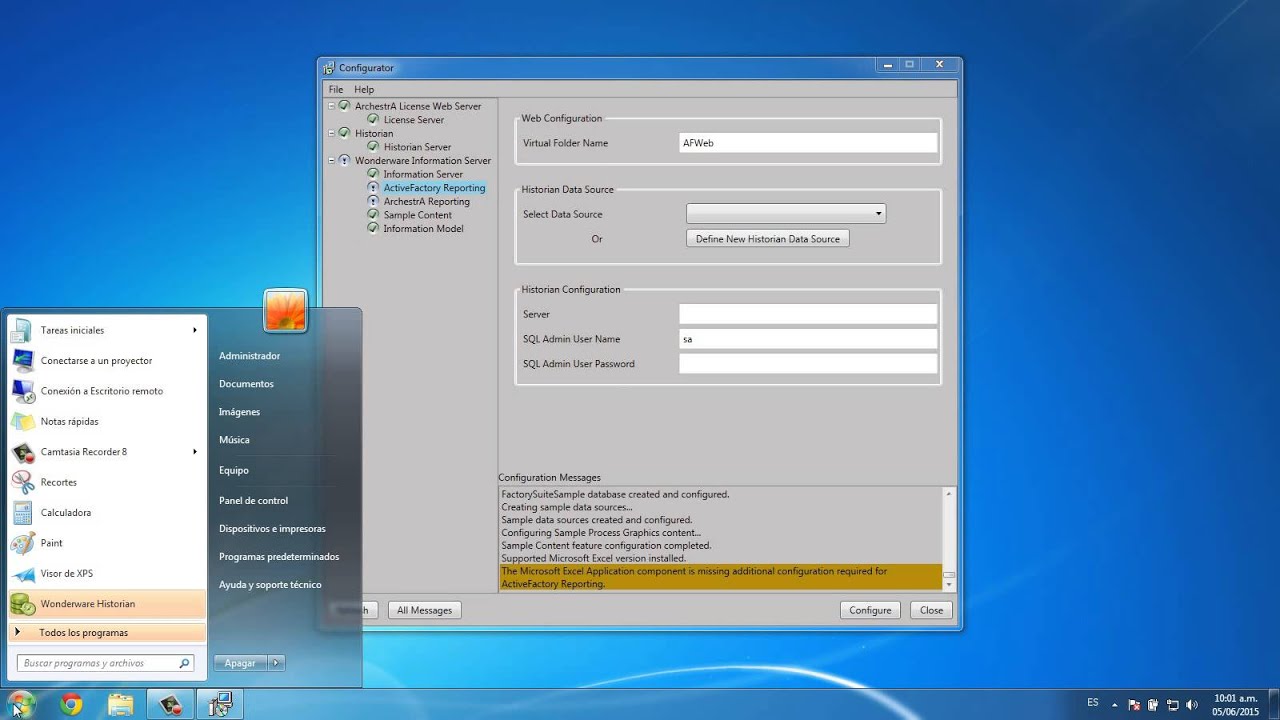Collapse the ArchestrA License Web Server node
The height and width of the screenshot is (720, 1280).
[x=332, y=106]
